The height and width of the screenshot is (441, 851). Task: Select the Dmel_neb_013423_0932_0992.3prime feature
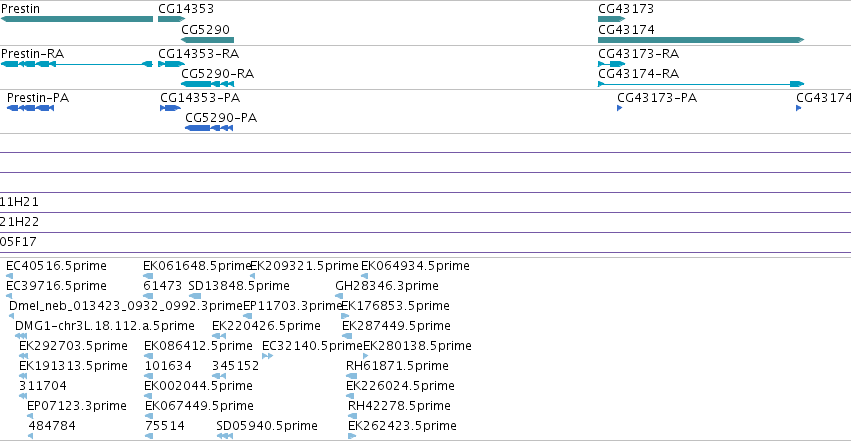tap(11, 316)
